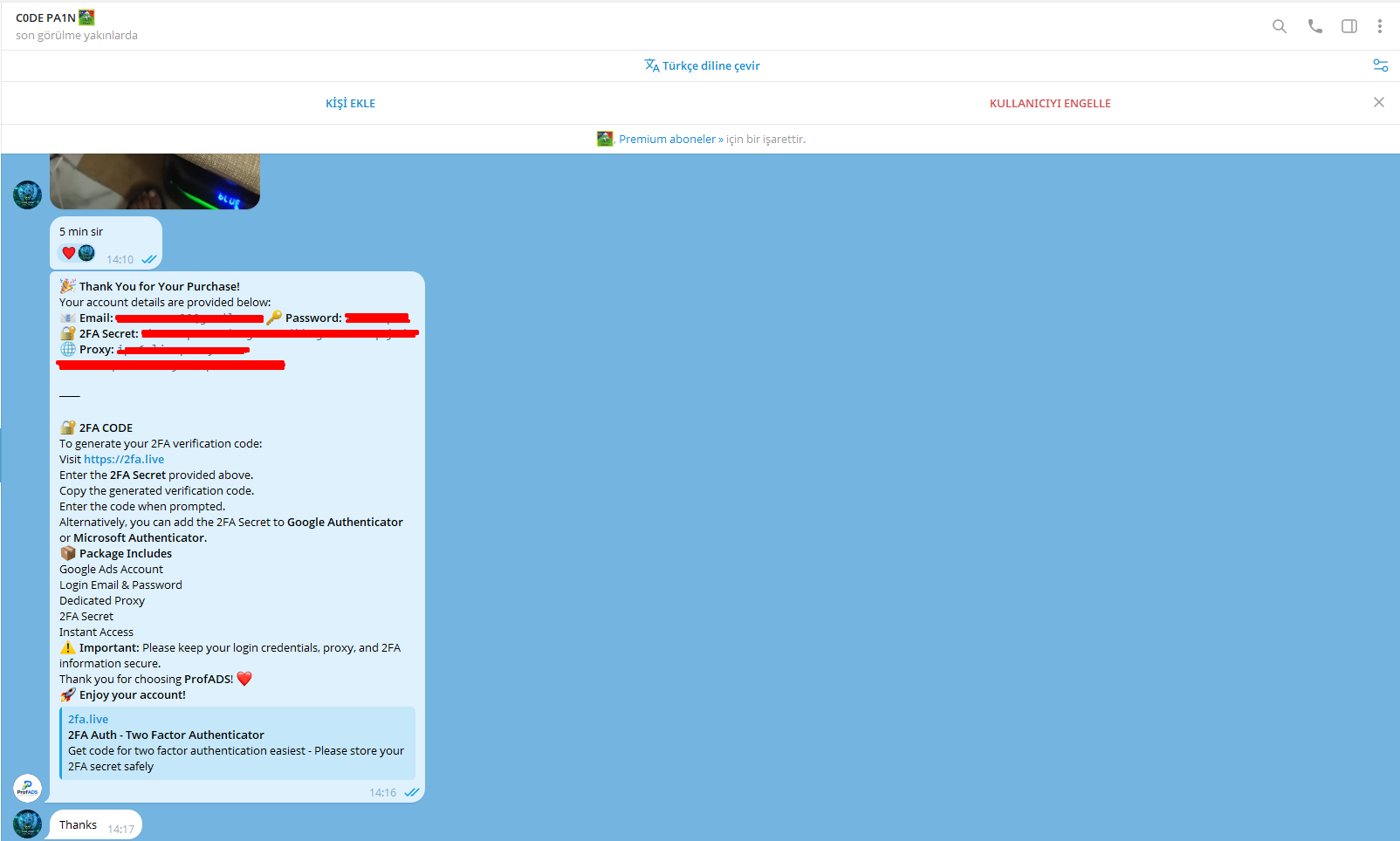Screen dimensions: 1400x841
Task: Open search in this chat
Action: 1280,26
